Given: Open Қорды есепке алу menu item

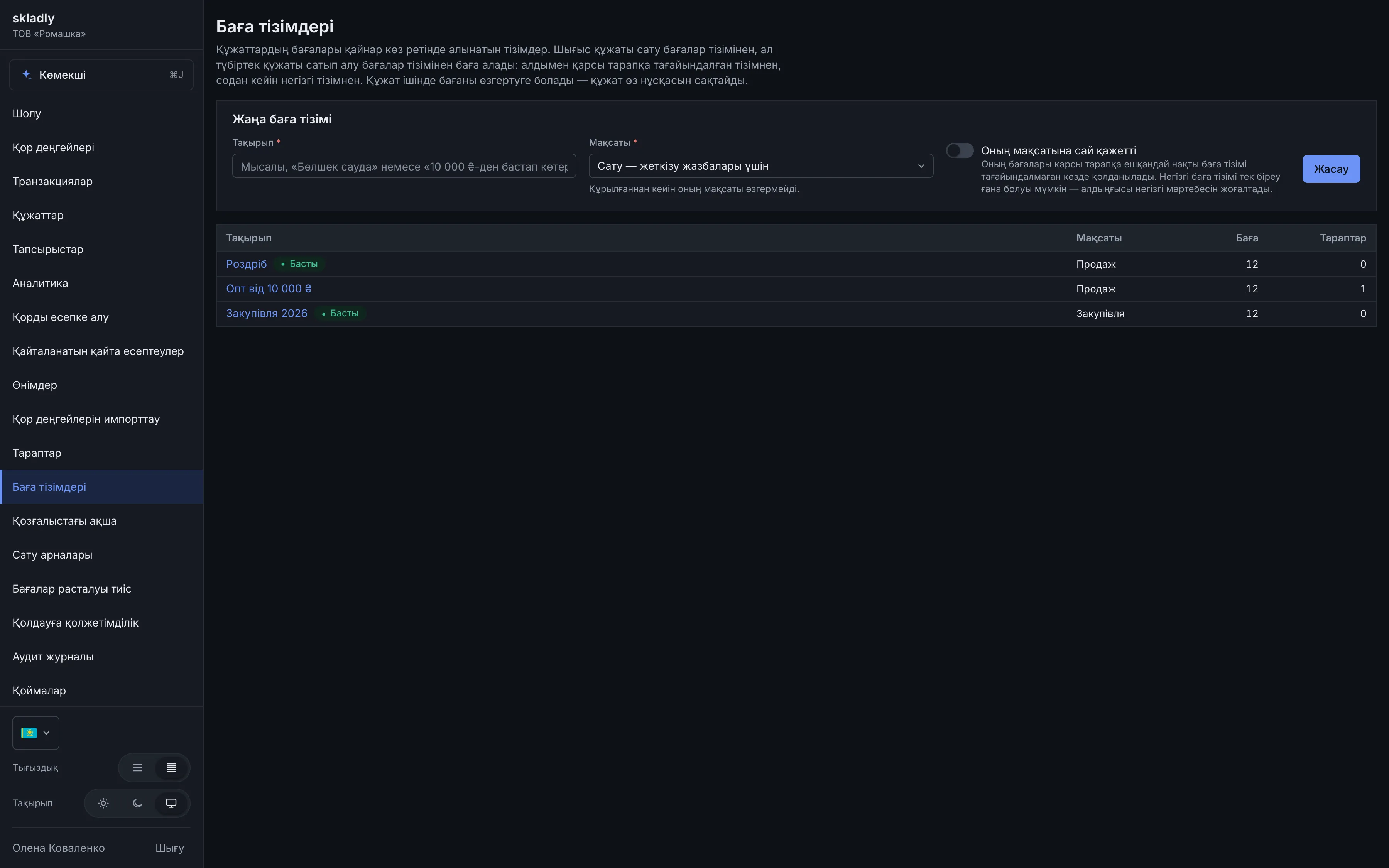Looking at the screenshot, I should tap(101, 317).
